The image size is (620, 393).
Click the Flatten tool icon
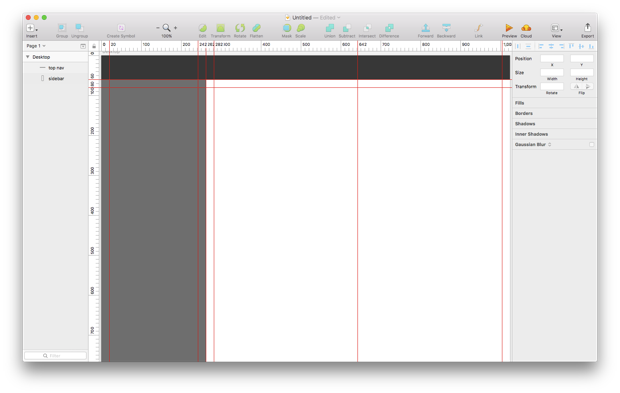tap(257, 28)
